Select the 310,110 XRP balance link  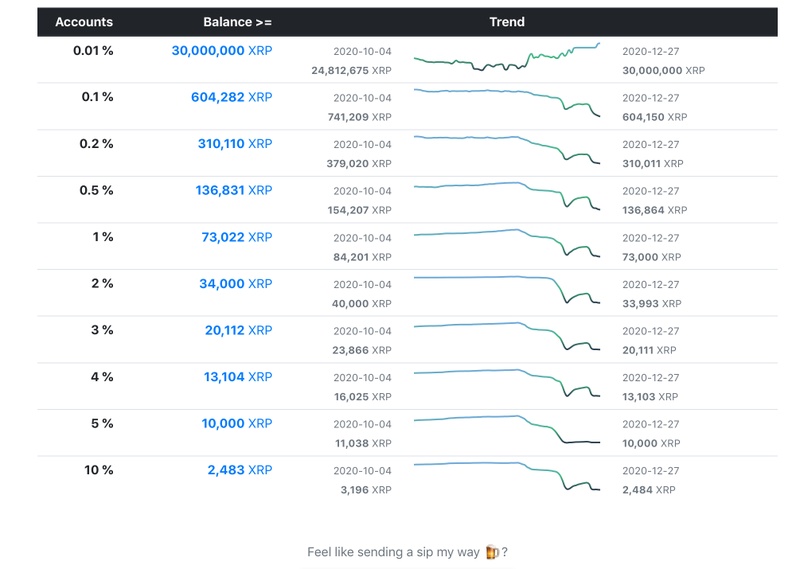click(x=234, y=144)
